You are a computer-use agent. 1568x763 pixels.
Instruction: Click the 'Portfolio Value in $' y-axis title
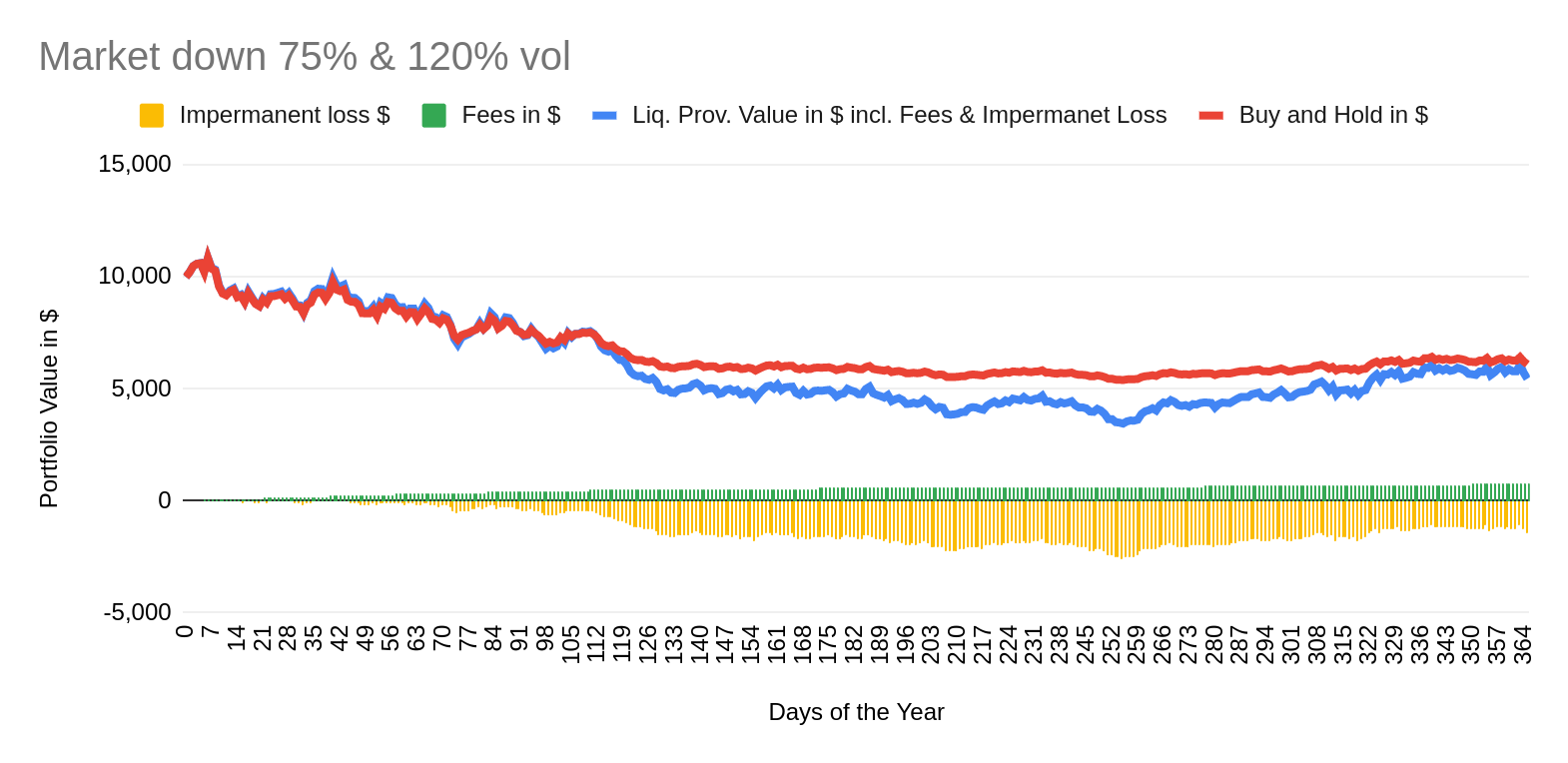pos(49,408)
